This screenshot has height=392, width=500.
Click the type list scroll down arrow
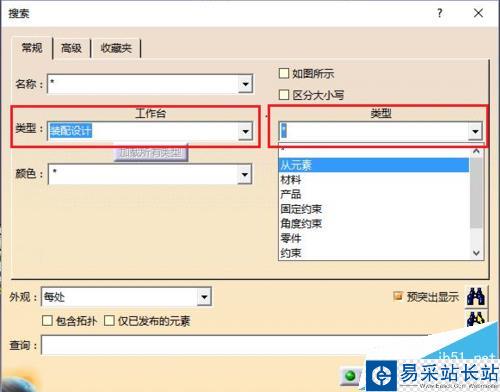click(x=476, y=253)
